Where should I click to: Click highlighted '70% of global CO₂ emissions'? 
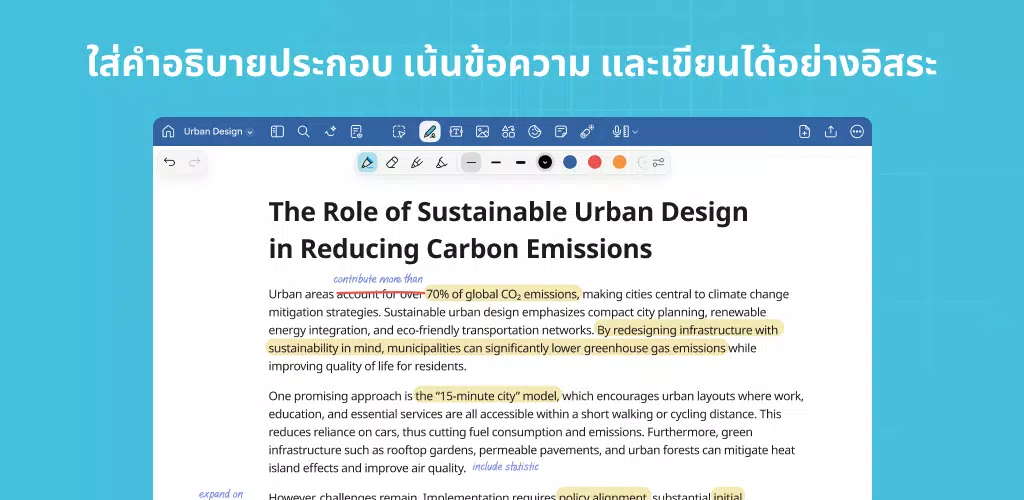click(503, 294)
